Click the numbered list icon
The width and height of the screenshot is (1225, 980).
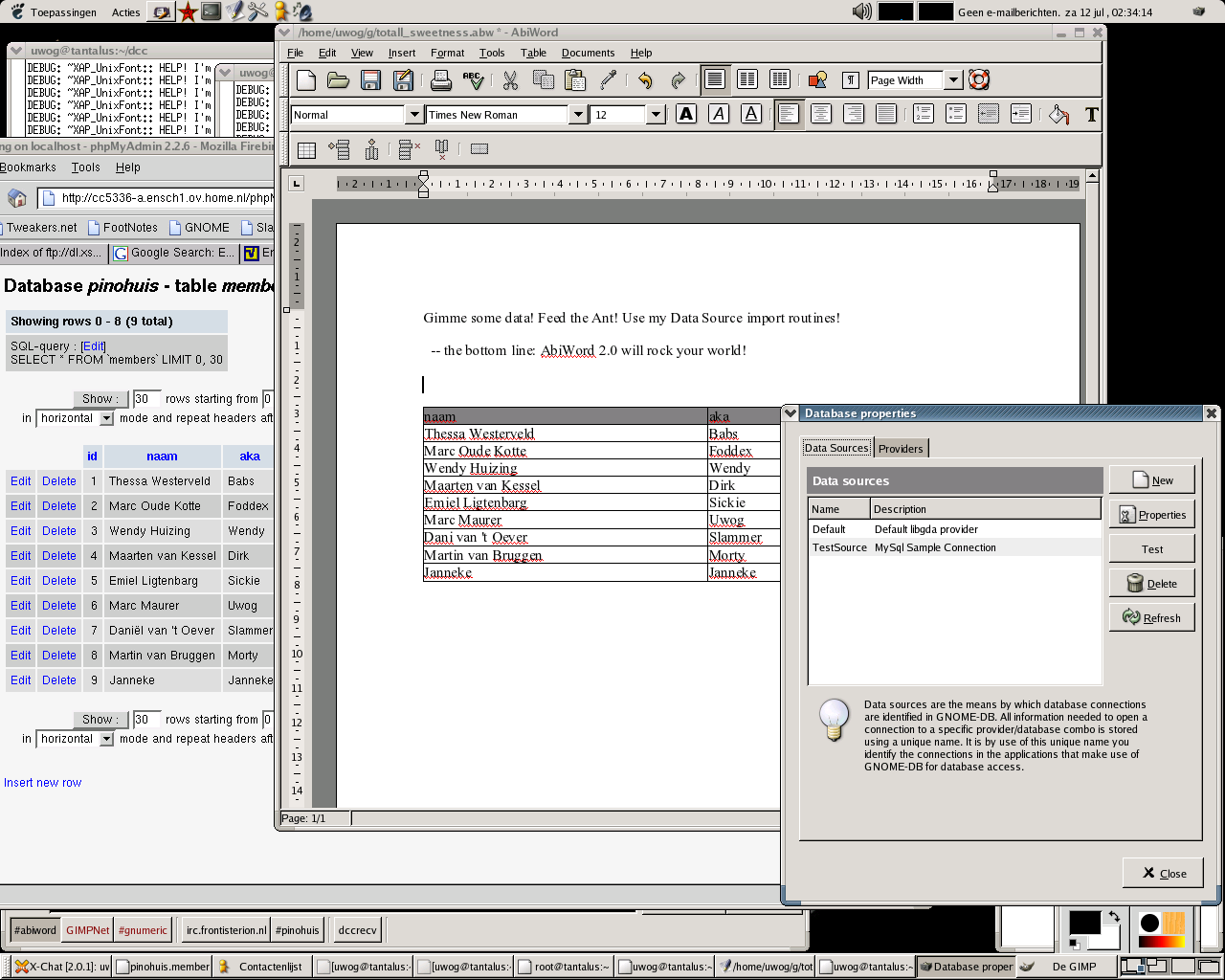pyautogui.click(x=924, y=115)
